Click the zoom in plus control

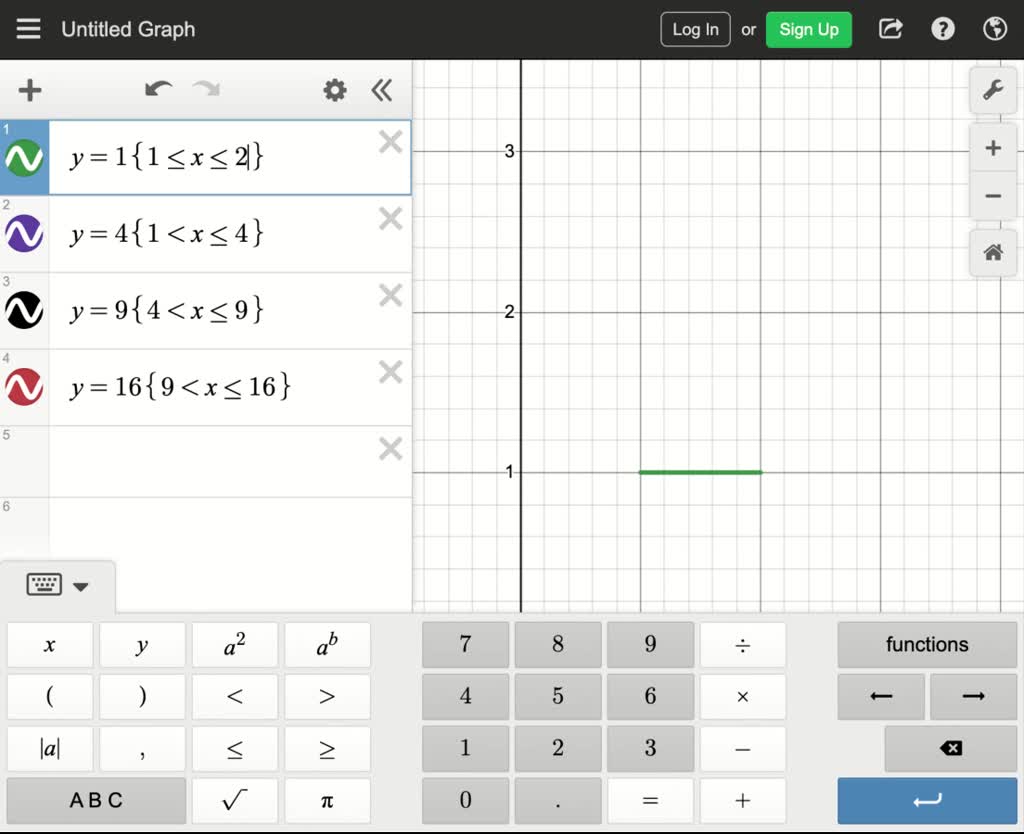click(x=992, y=147)
